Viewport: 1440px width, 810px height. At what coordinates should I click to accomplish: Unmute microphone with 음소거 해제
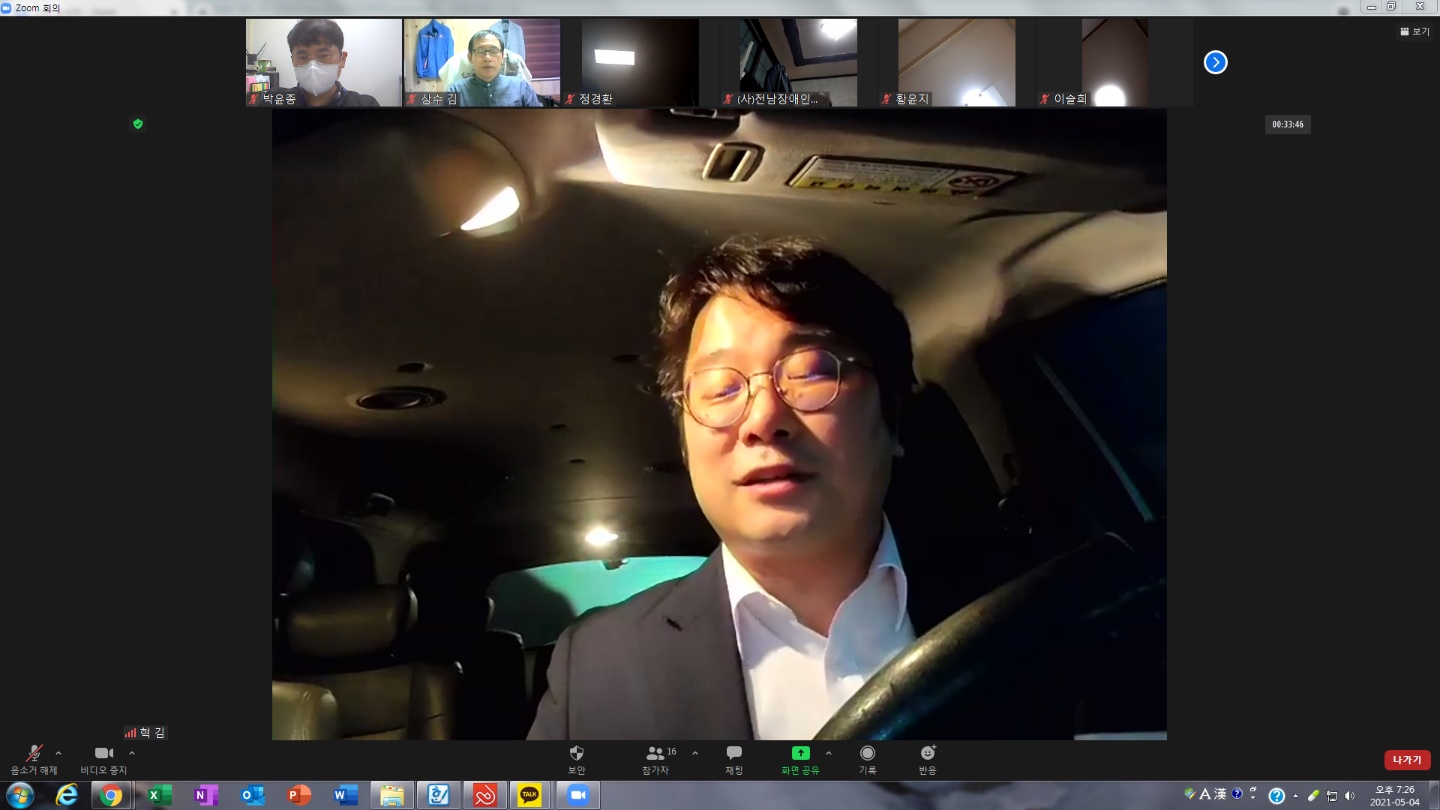click(34, 760)
